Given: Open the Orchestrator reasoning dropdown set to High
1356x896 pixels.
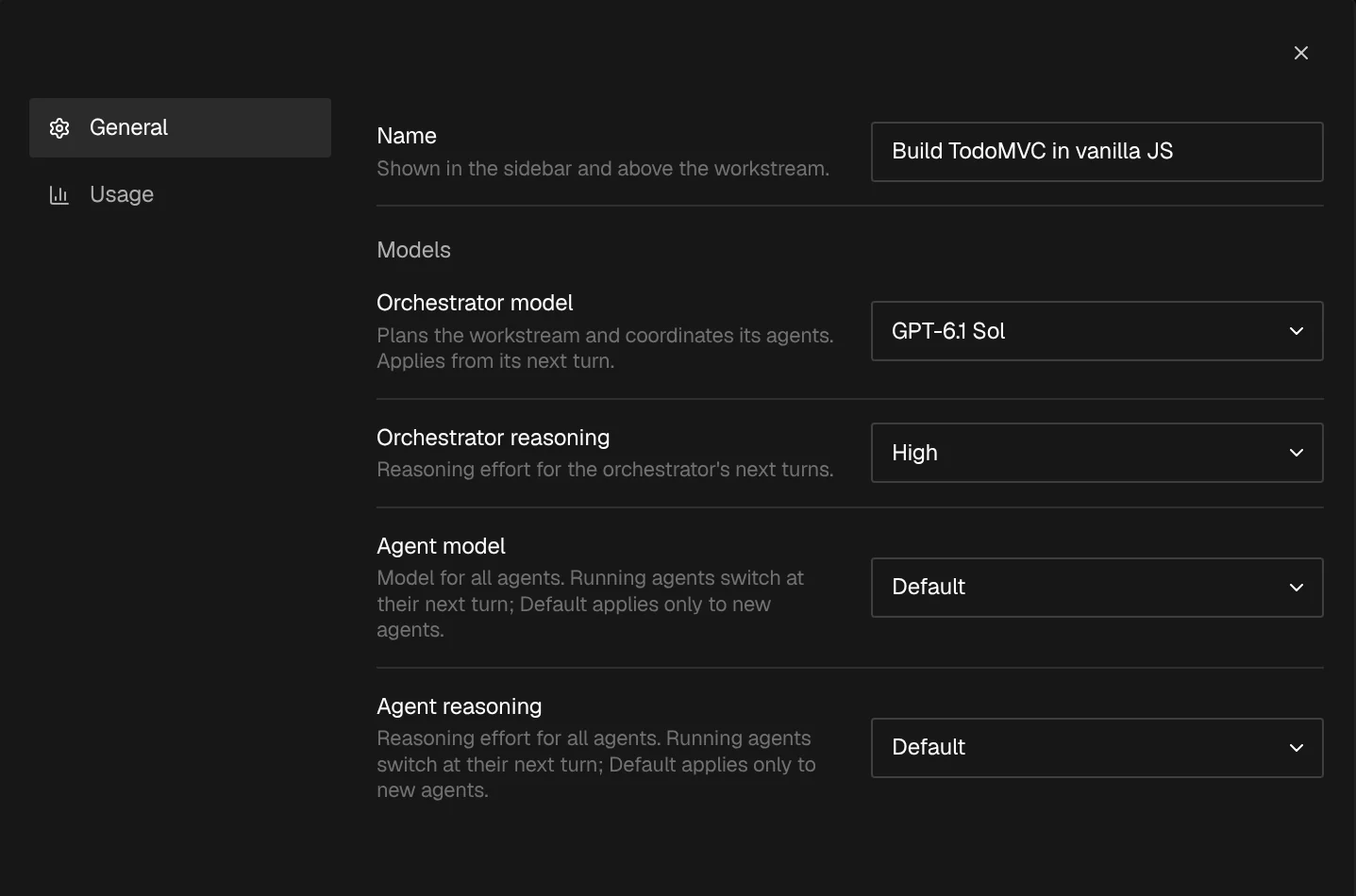Looking at the screenshot, I should (x=1097, y=453).
